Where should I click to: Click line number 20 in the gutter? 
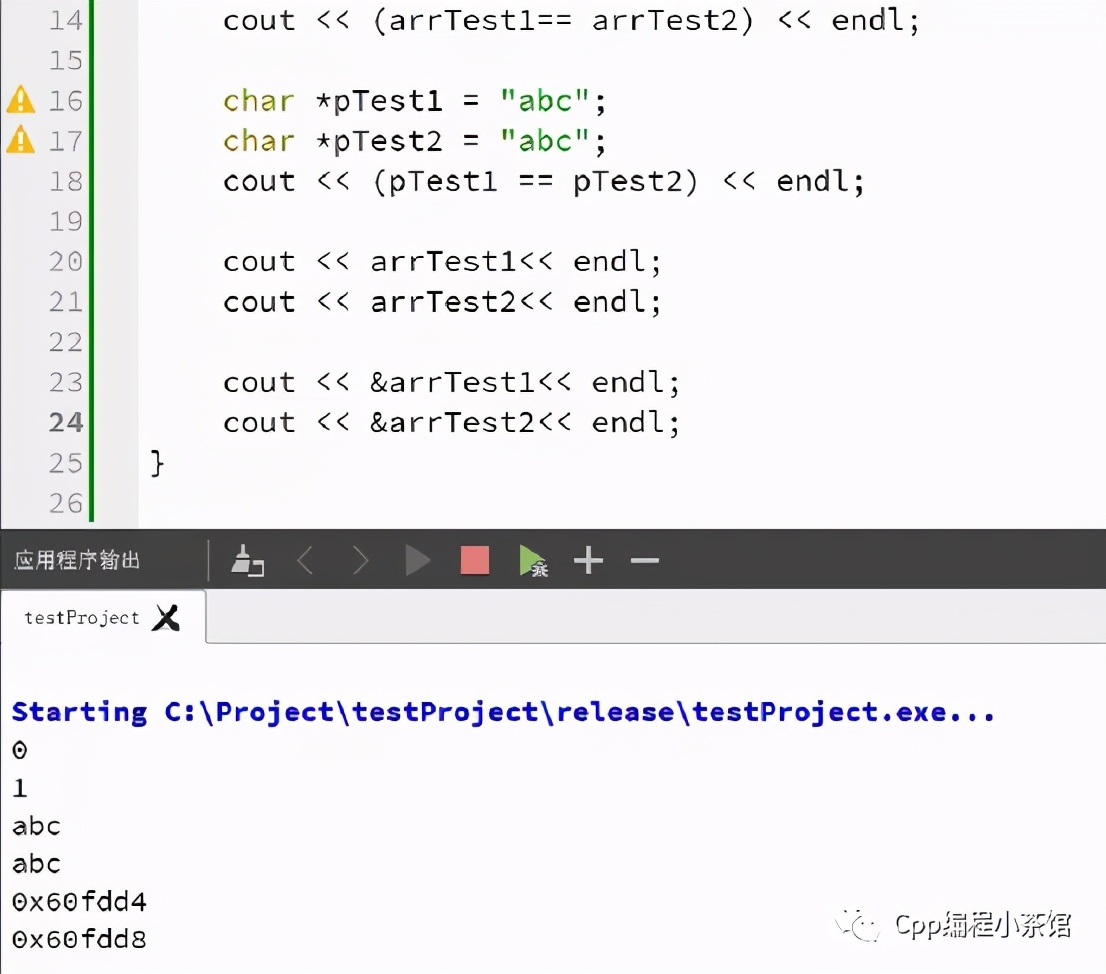click(66, 262)
